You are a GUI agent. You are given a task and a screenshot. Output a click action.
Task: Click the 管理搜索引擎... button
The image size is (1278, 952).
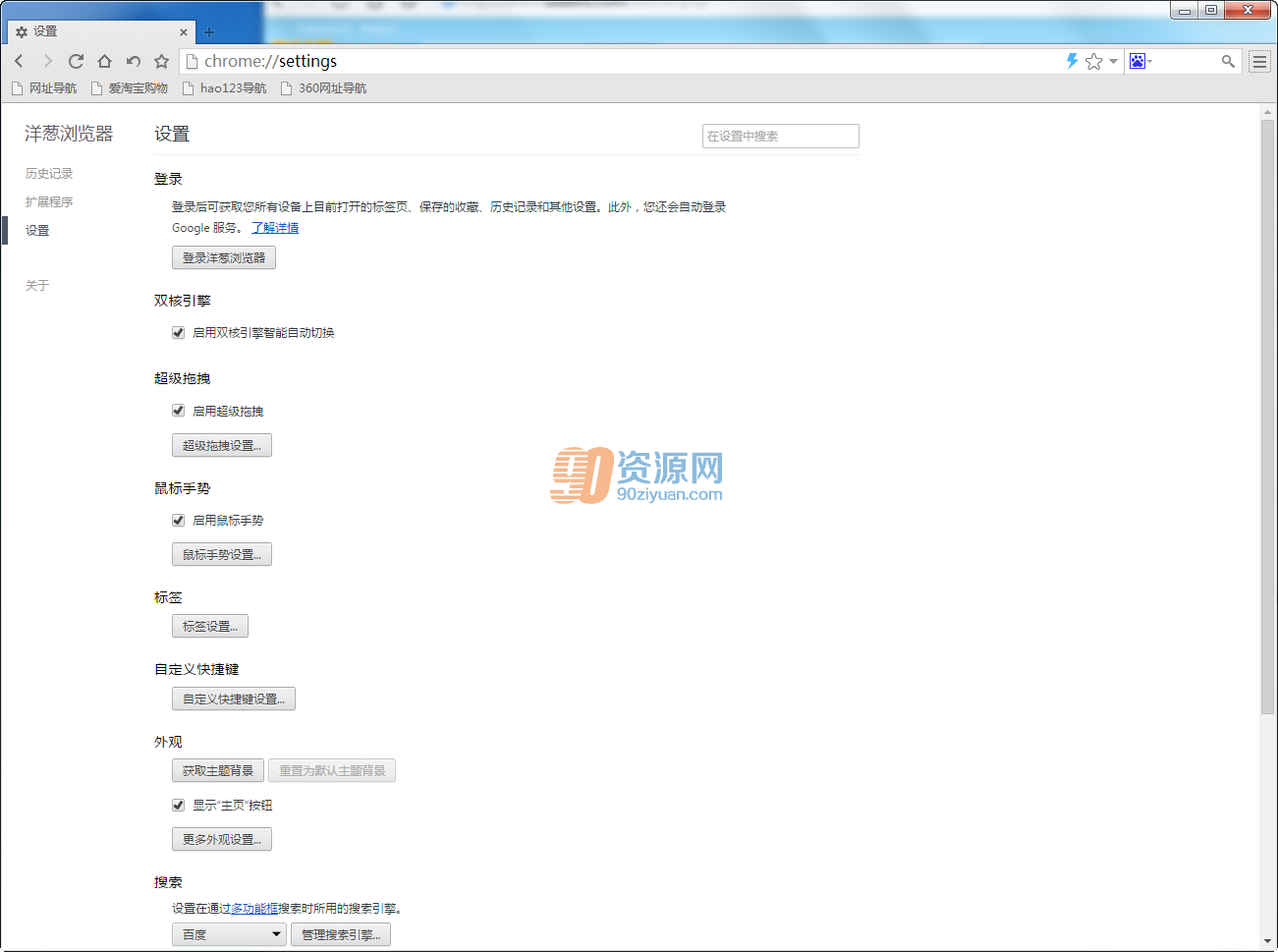(x=341, y=934)
